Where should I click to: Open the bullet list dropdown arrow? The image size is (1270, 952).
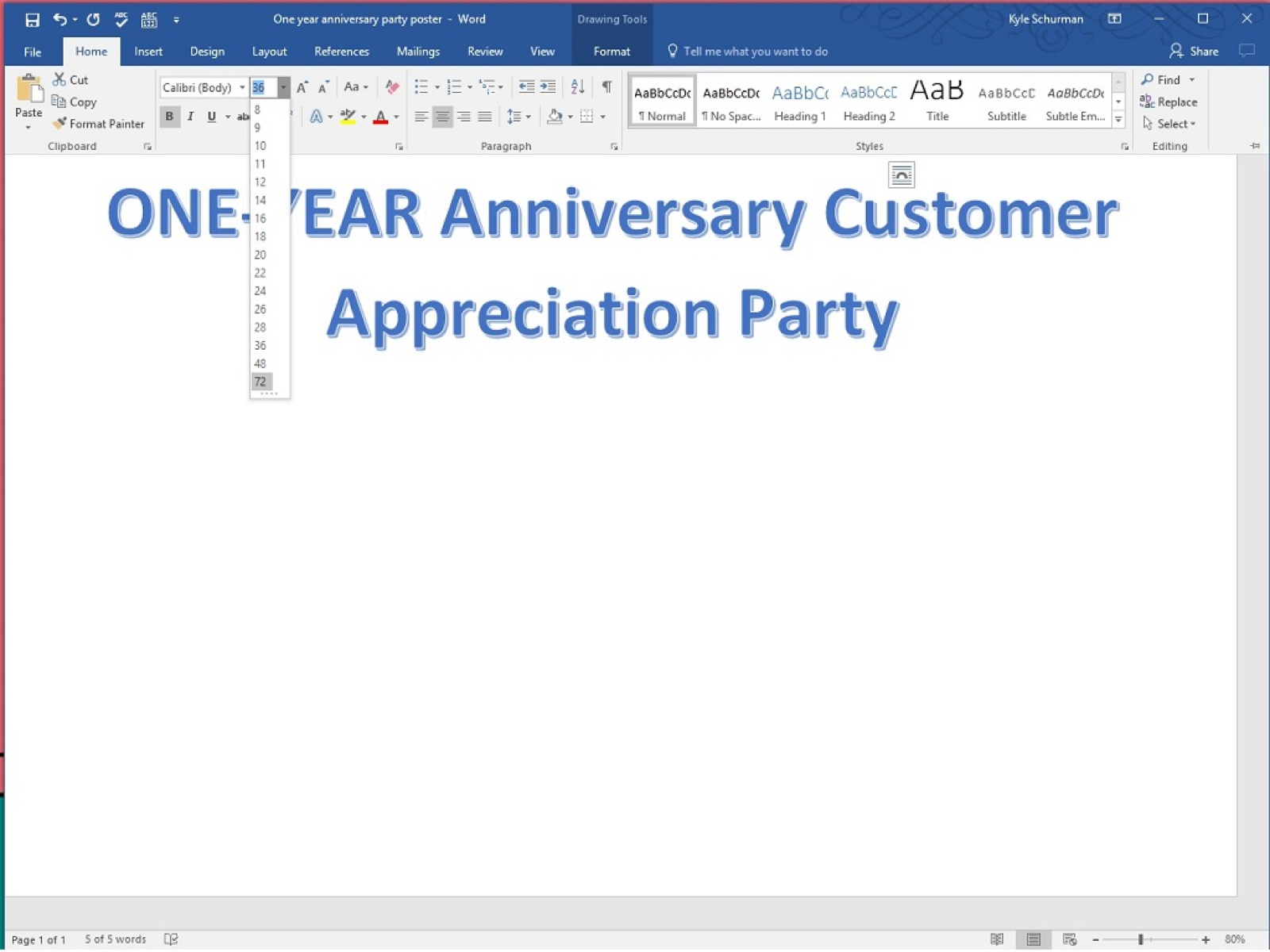437,87
